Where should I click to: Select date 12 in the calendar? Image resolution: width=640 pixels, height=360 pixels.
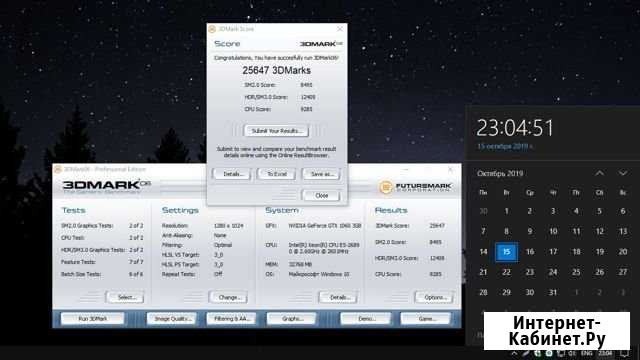tap(600, 231)
